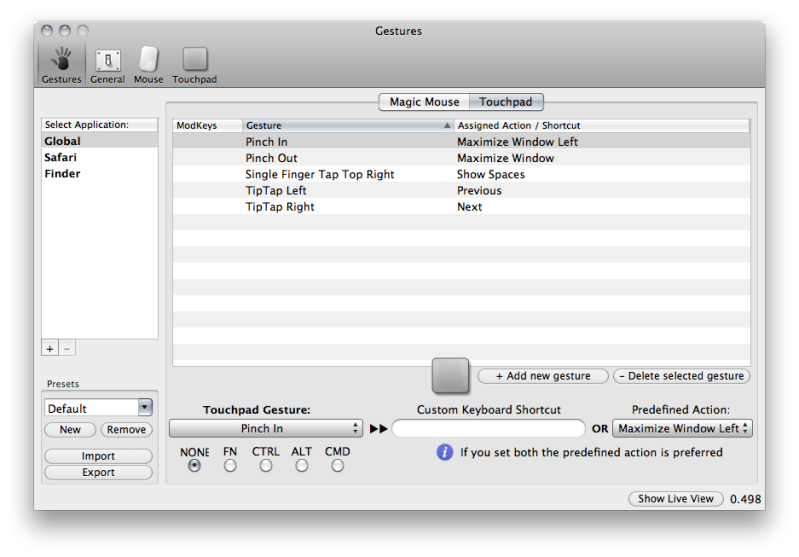Click the gray touchpad preview square
Screen dimensions: 799x557
click(450, 376)
